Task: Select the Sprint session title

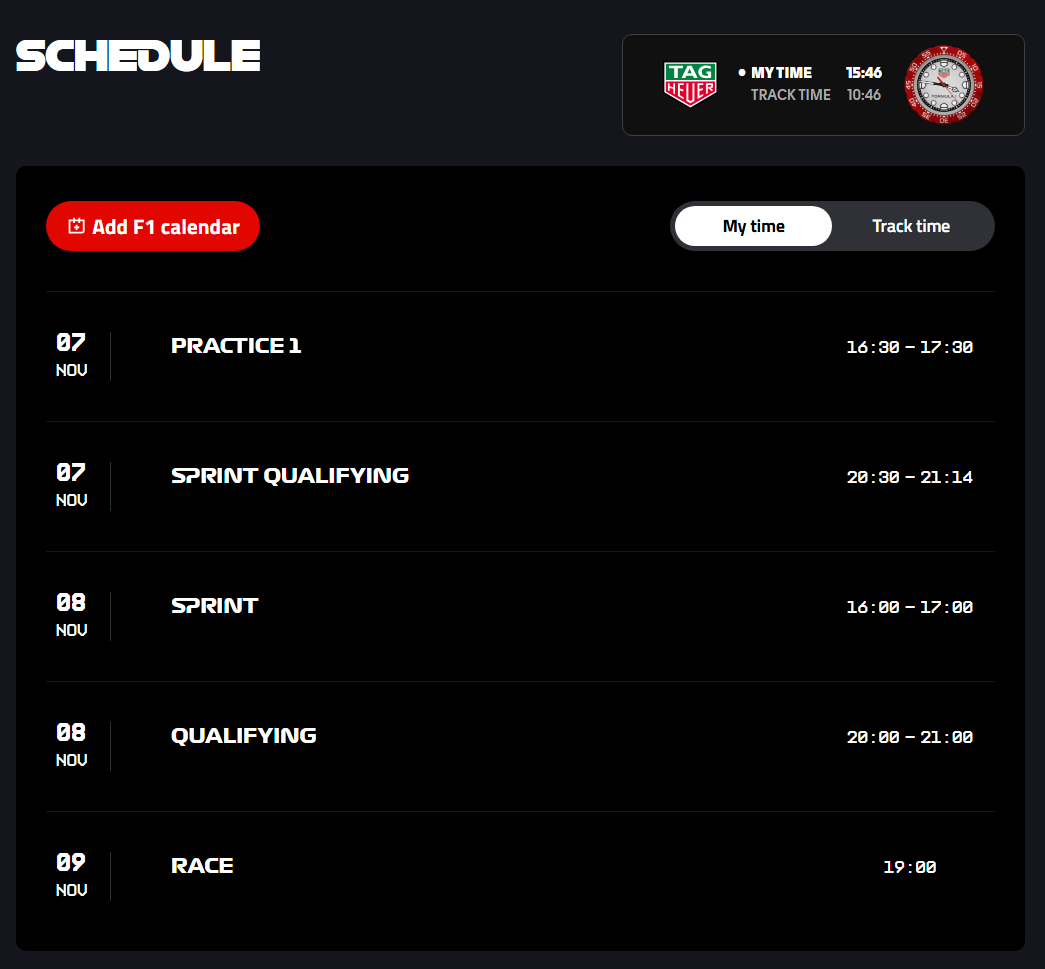Action: coord(214,606)
